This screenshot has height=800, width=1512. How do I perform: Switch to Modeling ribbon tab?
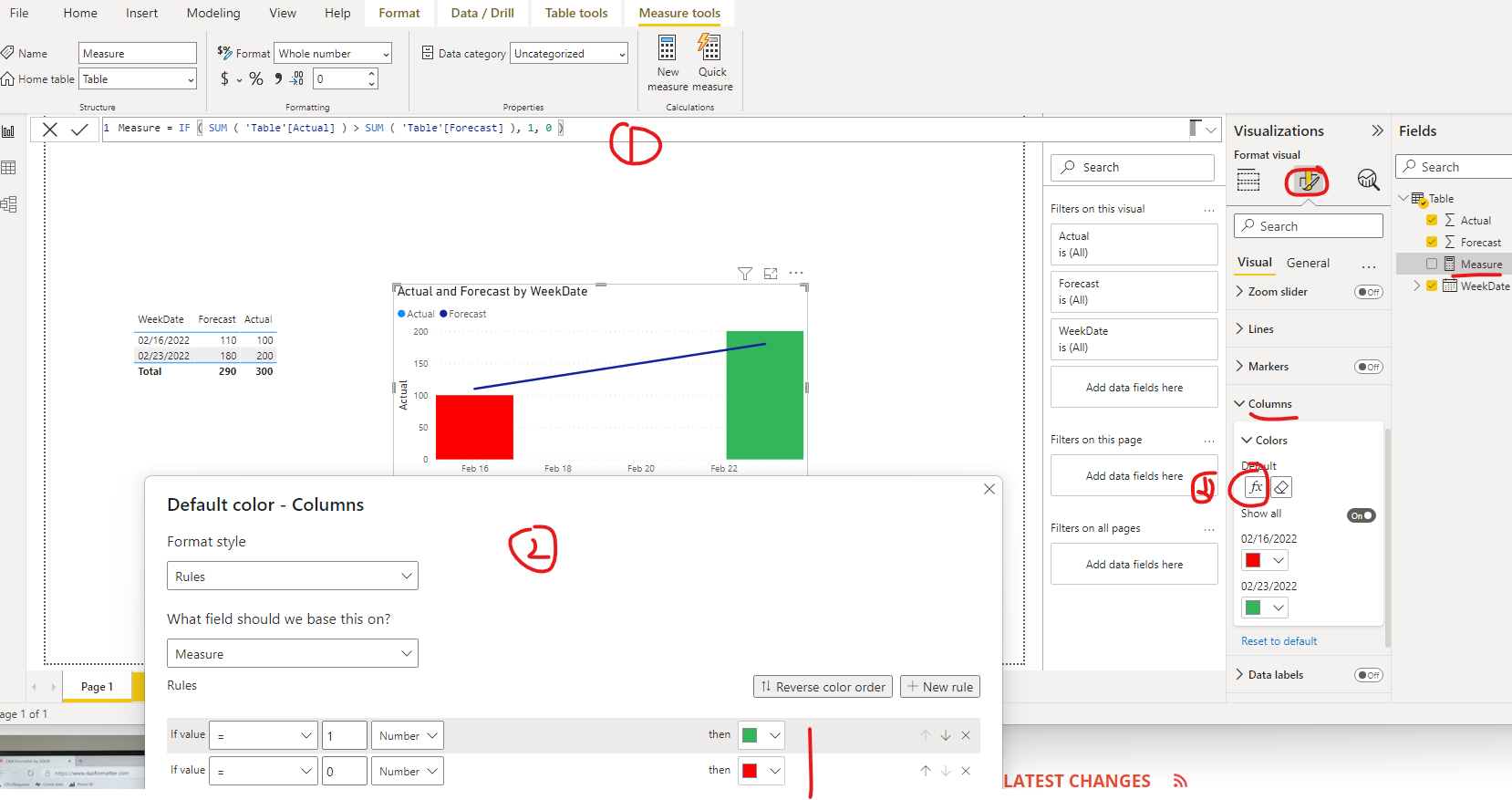(213, 13)
